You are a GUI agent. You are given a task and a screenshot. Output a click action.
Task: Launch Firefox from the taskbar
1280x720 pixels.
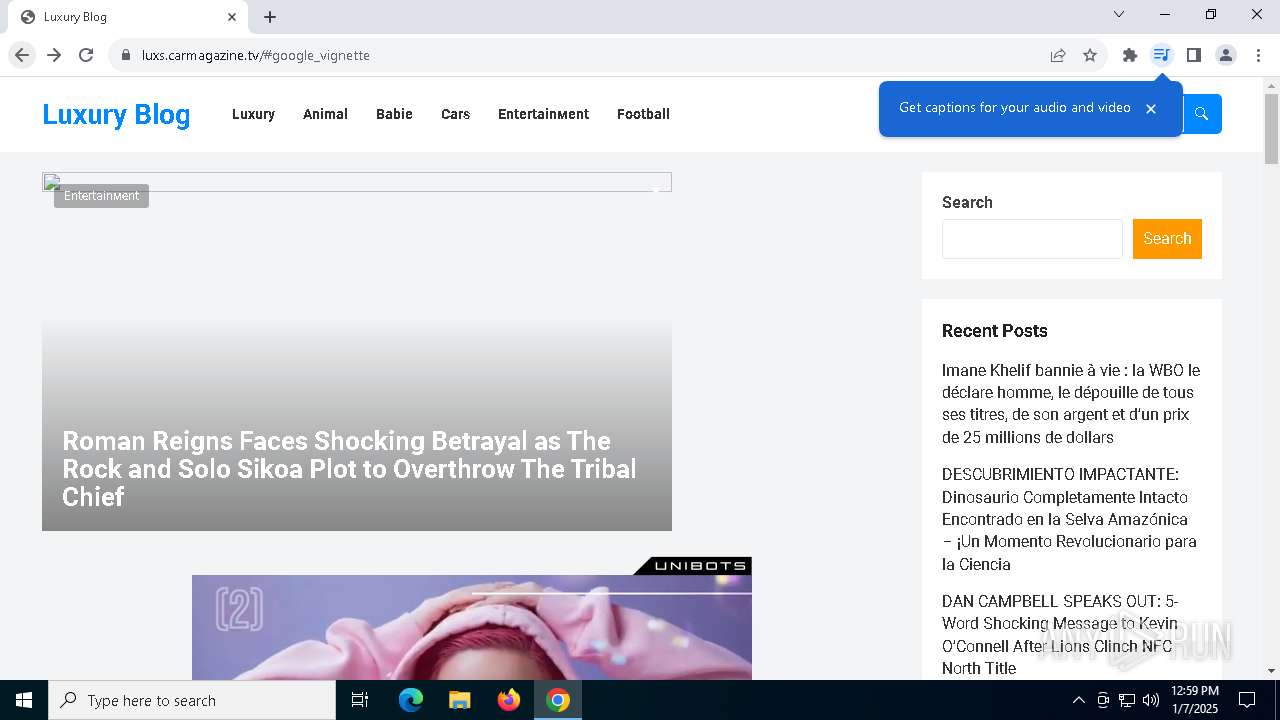click(508, 700)
